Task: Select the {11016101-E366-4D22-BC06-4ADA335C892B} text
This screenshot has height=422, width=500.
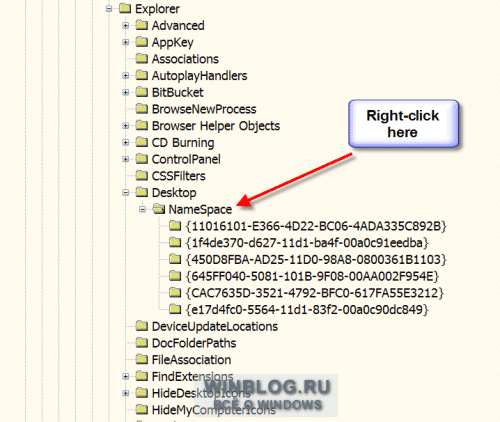Action: [316, 226]
